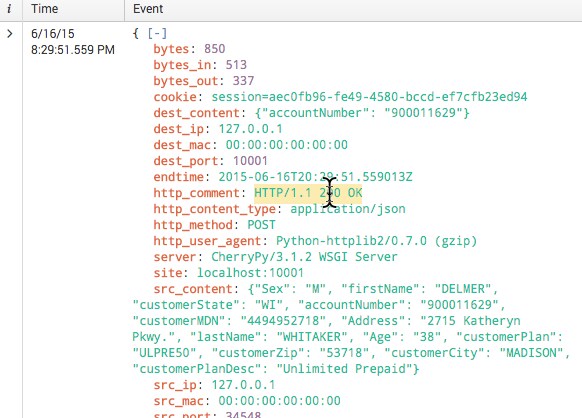Click "WHITAKER" in the src_content text

311,337
